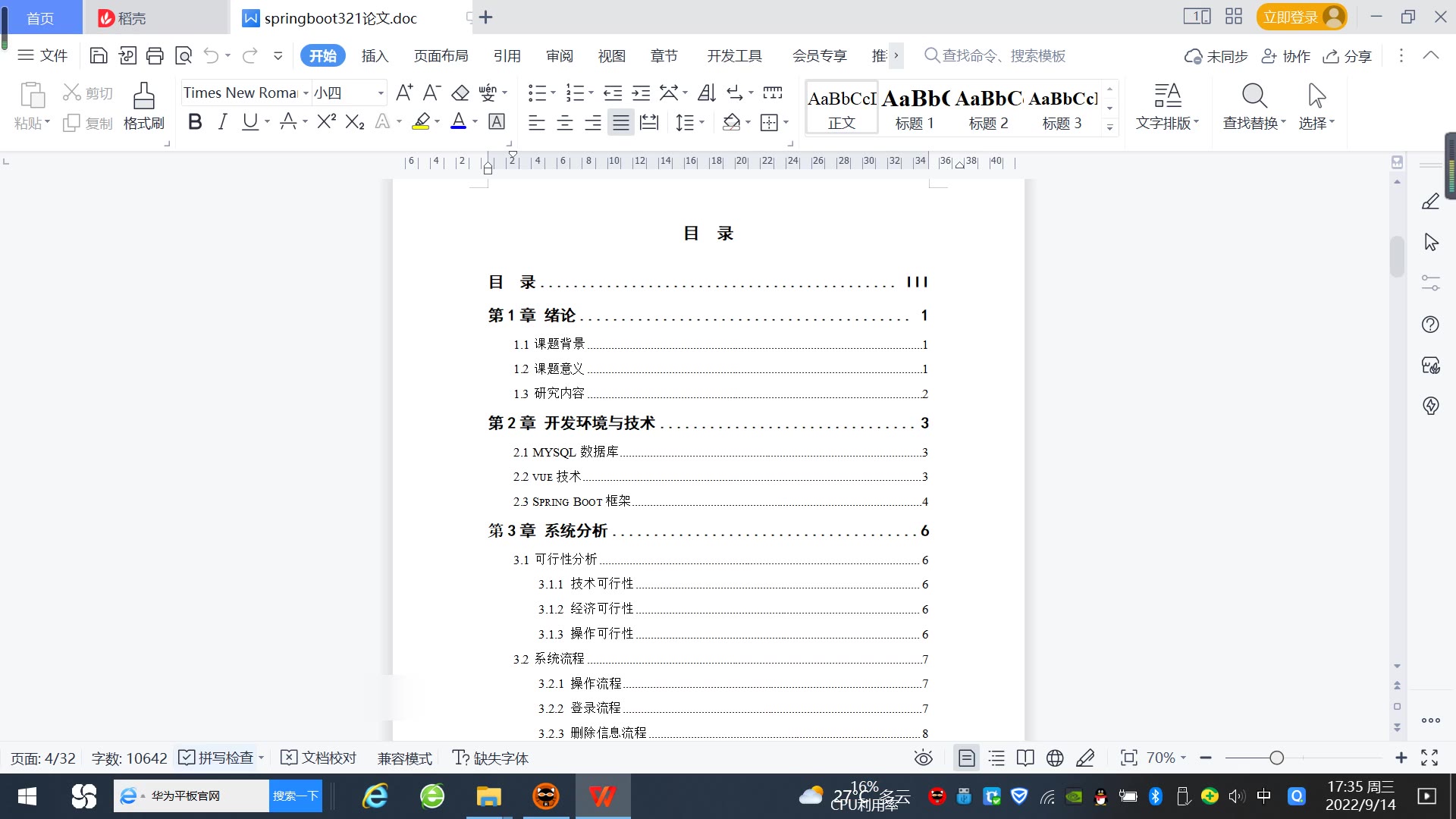Open eye protection mode icon in status bar
Screen dimensions: 1456x819
923,758
